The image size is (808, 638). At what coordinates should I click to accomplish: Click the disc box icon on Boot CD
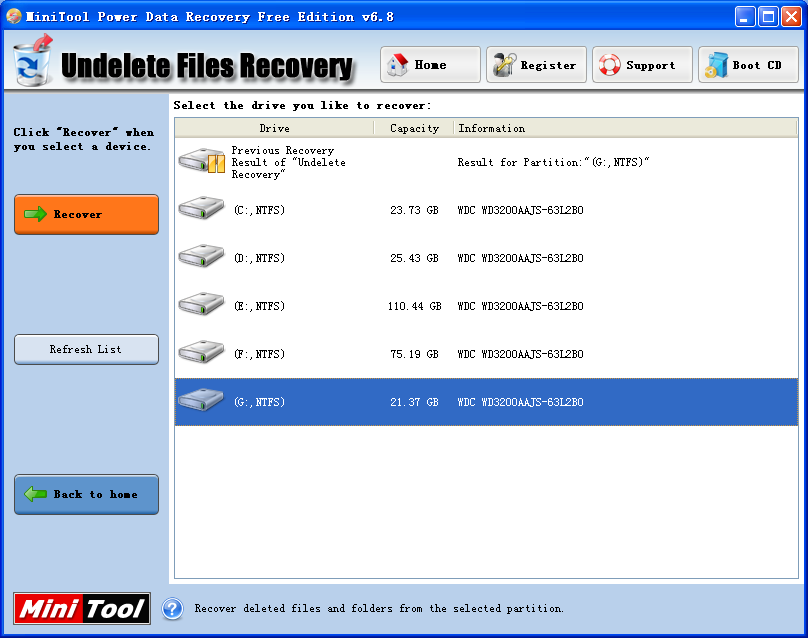(x=716, y=65)
